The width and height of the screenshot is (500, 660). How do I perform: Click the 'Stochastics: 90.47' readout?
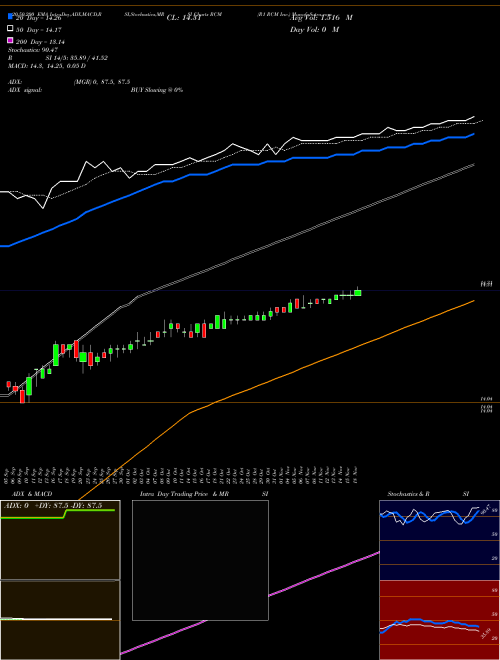click(x=33, y=50)
